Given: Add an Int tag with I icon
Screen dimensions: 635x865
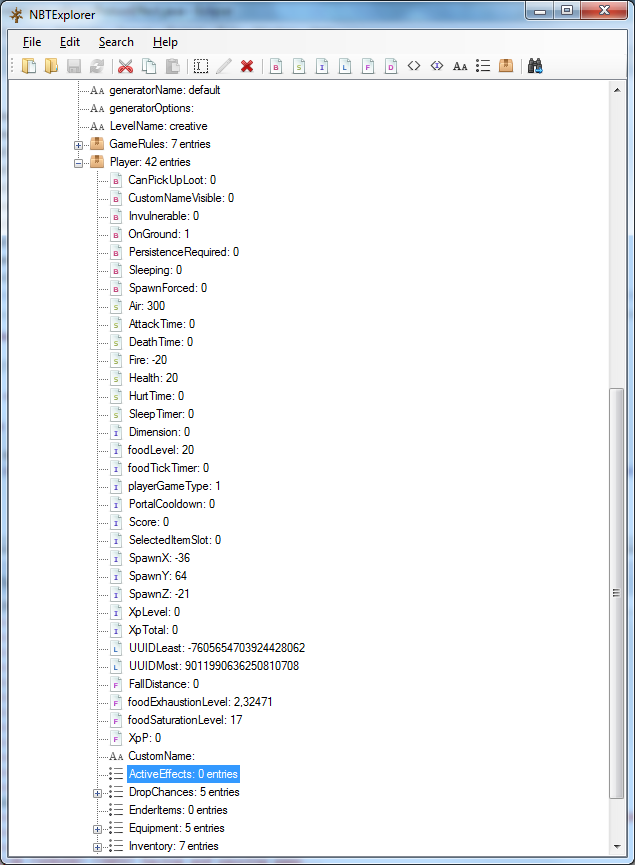Looking at the screenshot, I should pos(322,66).
